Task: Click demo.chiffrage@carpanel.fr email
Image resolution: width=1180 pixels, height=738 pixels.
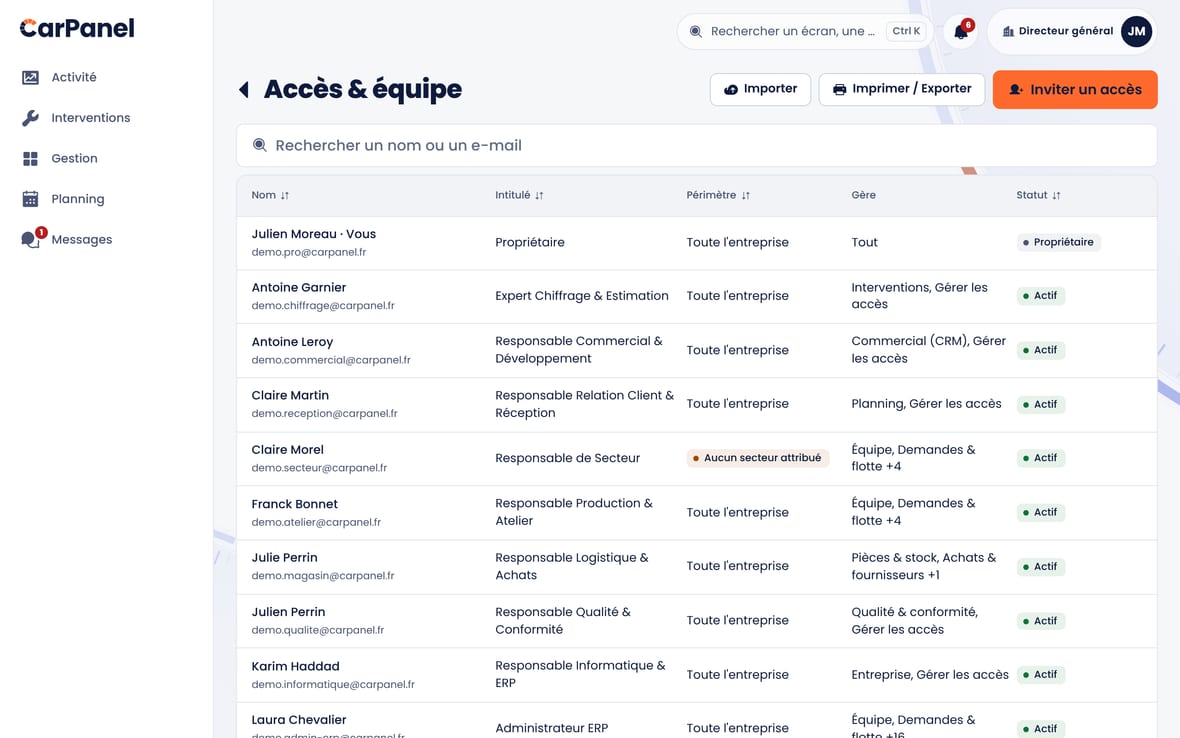Action: [x=323, y=306]
